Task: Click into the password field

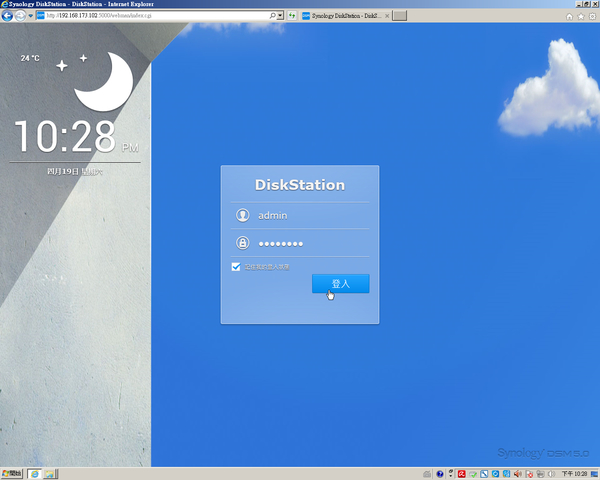Action: (x=310, y=243)
